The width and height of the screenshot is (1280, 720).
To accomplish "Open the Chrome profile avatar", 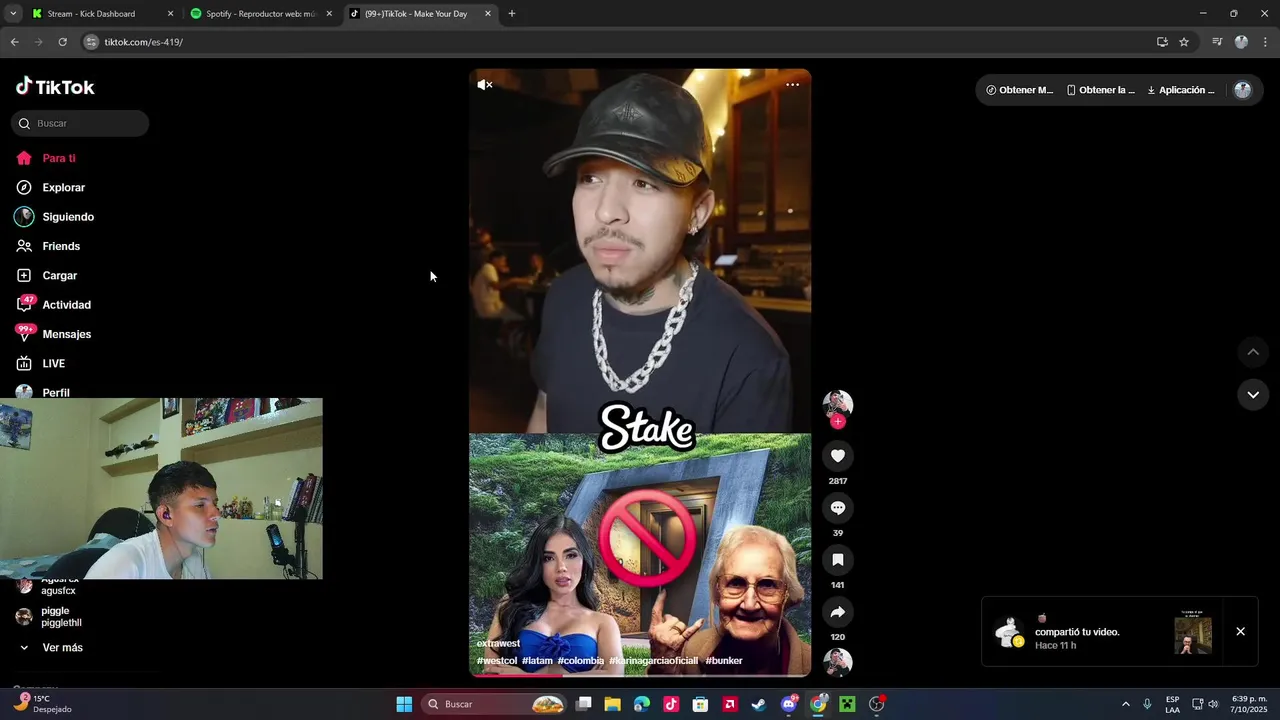I will pyautogui.click(x=1241, y=42).
